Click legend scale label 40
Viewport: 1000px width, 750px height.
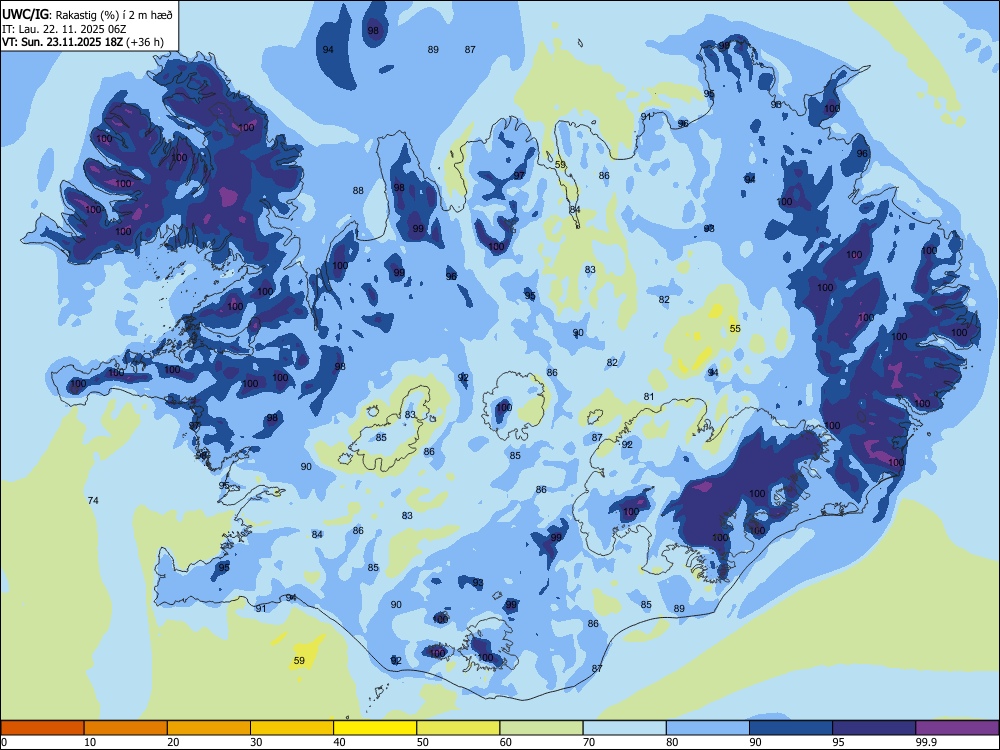click(339, 742)
